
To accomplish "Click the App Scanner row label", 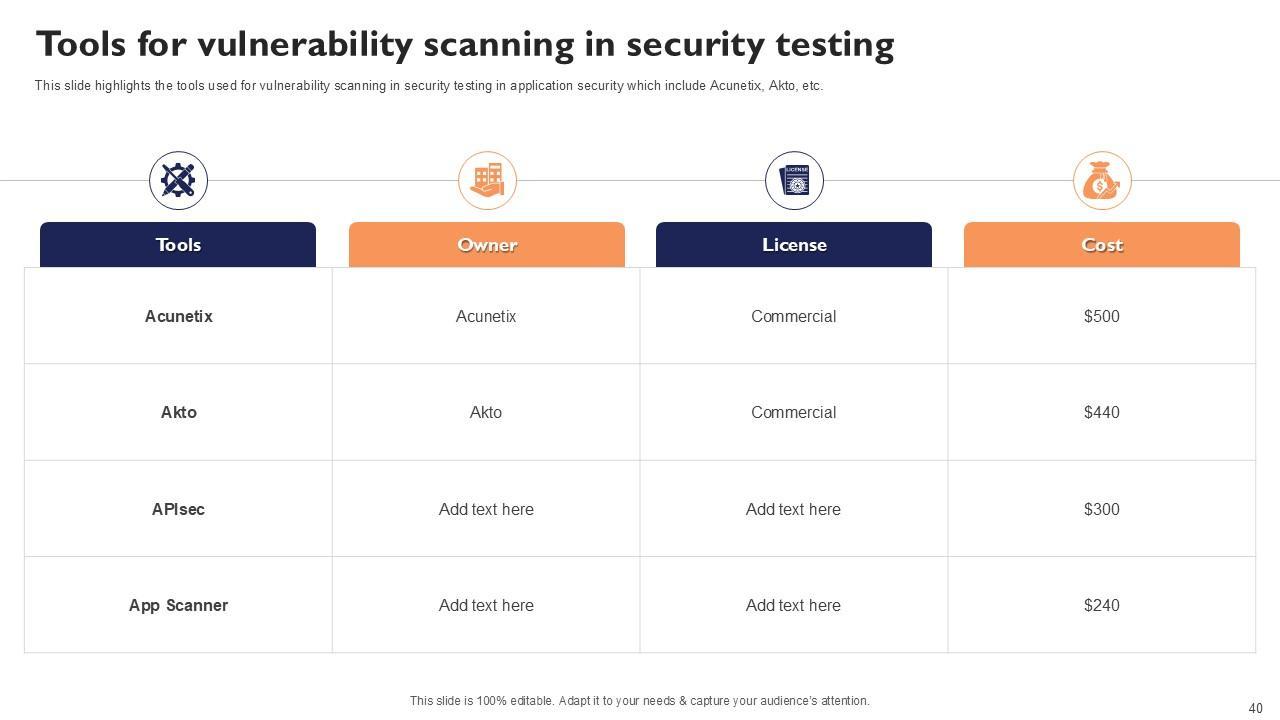I will click(178, 605).
